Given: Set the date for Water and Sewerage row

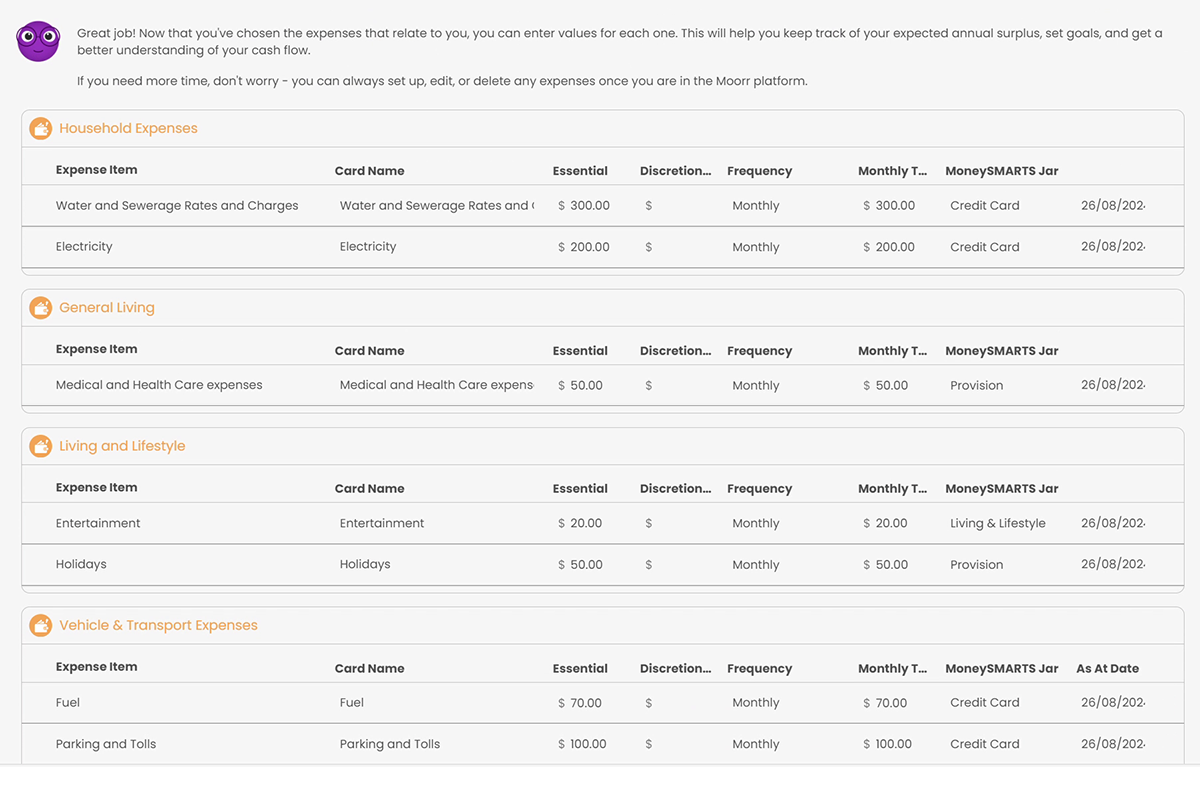Looking at the screenshot, I should [1112, 206].
